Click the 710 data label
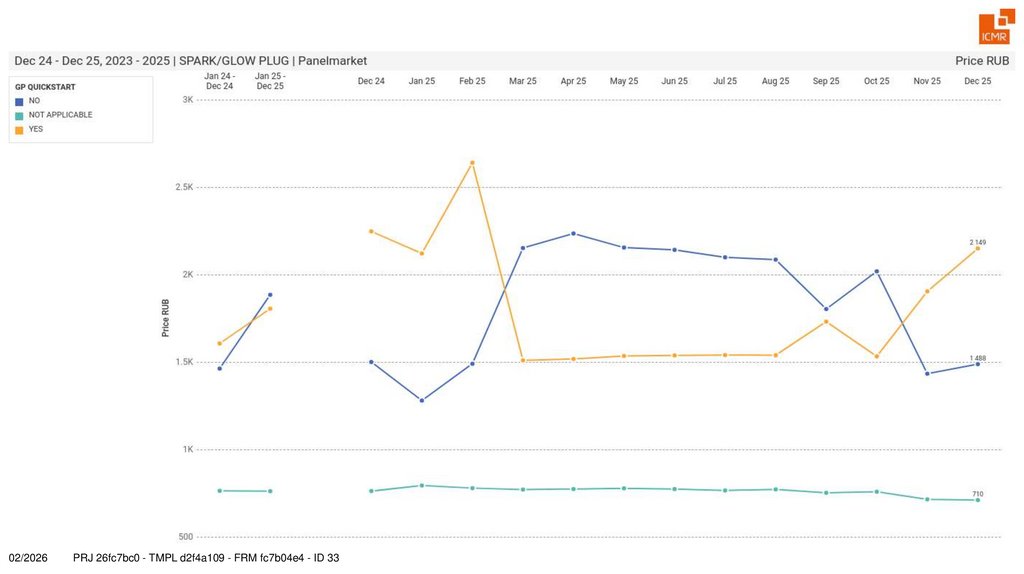 [x=977, y=493]
